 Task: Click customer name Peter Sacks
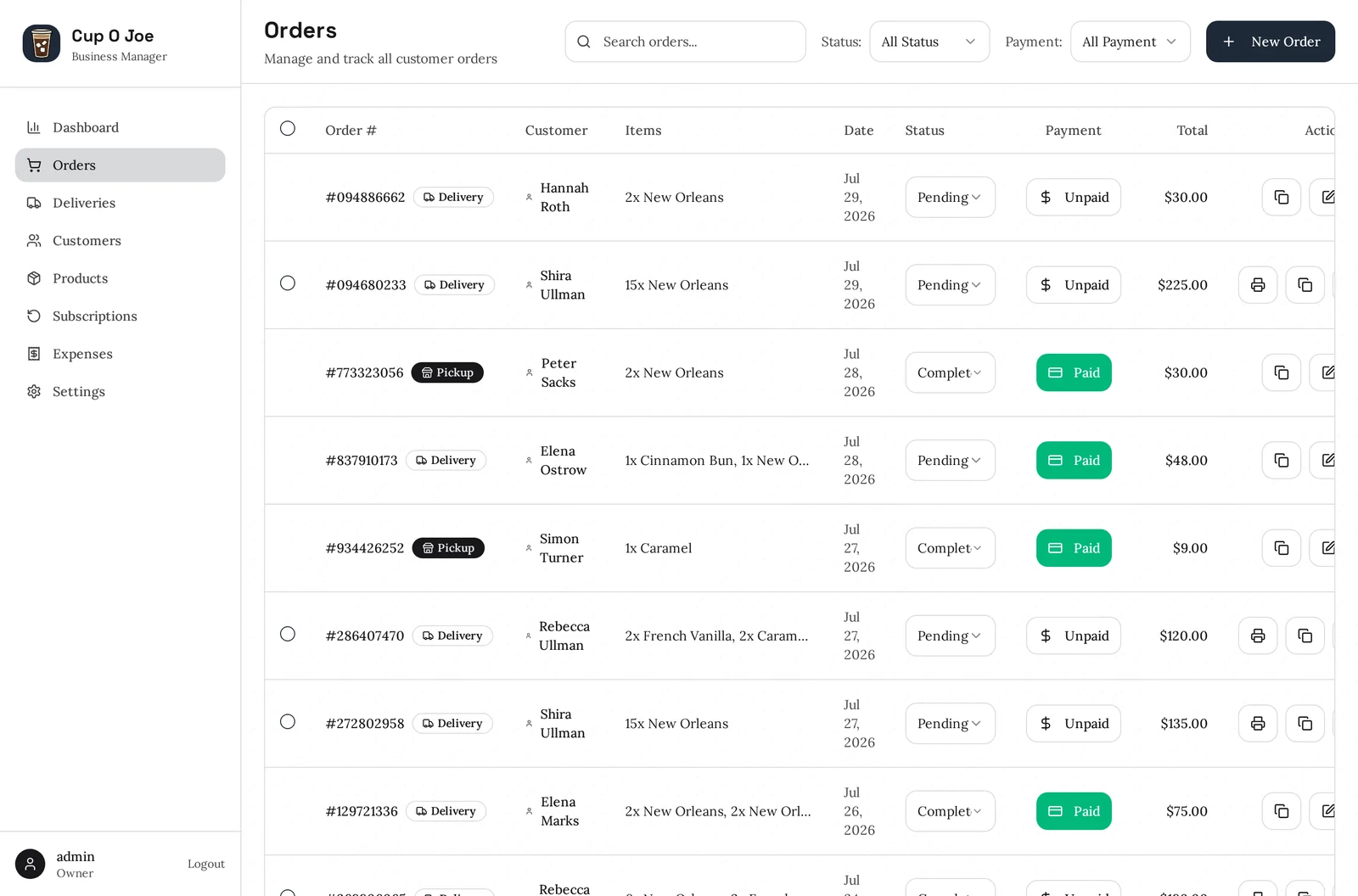click(x=558, y=372)
